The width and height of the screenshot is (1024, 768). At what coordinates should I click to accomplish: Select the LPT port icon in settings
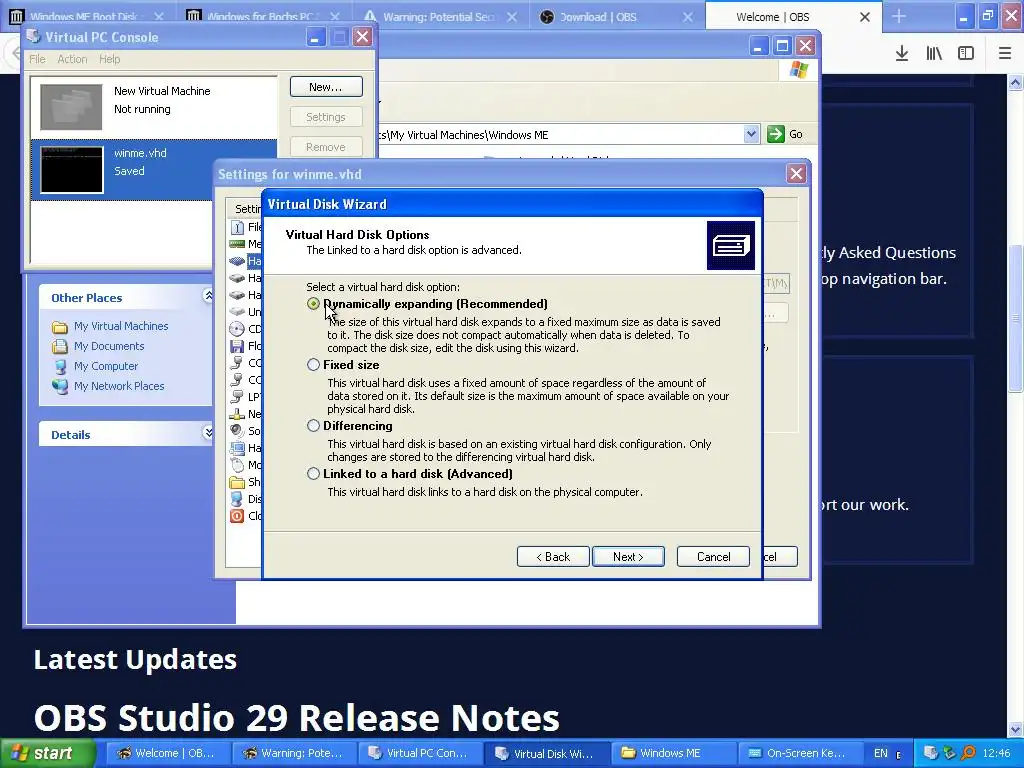[237, 396]
